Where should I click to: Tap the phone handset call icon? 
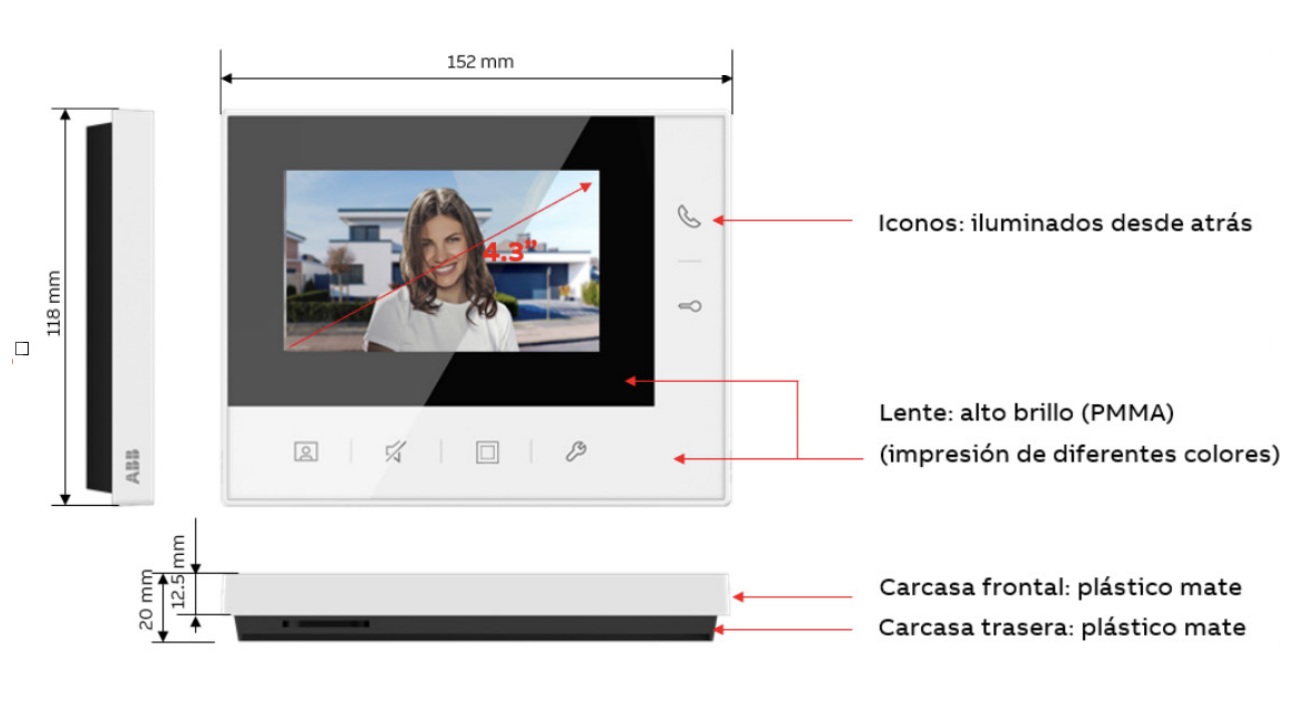689,217
